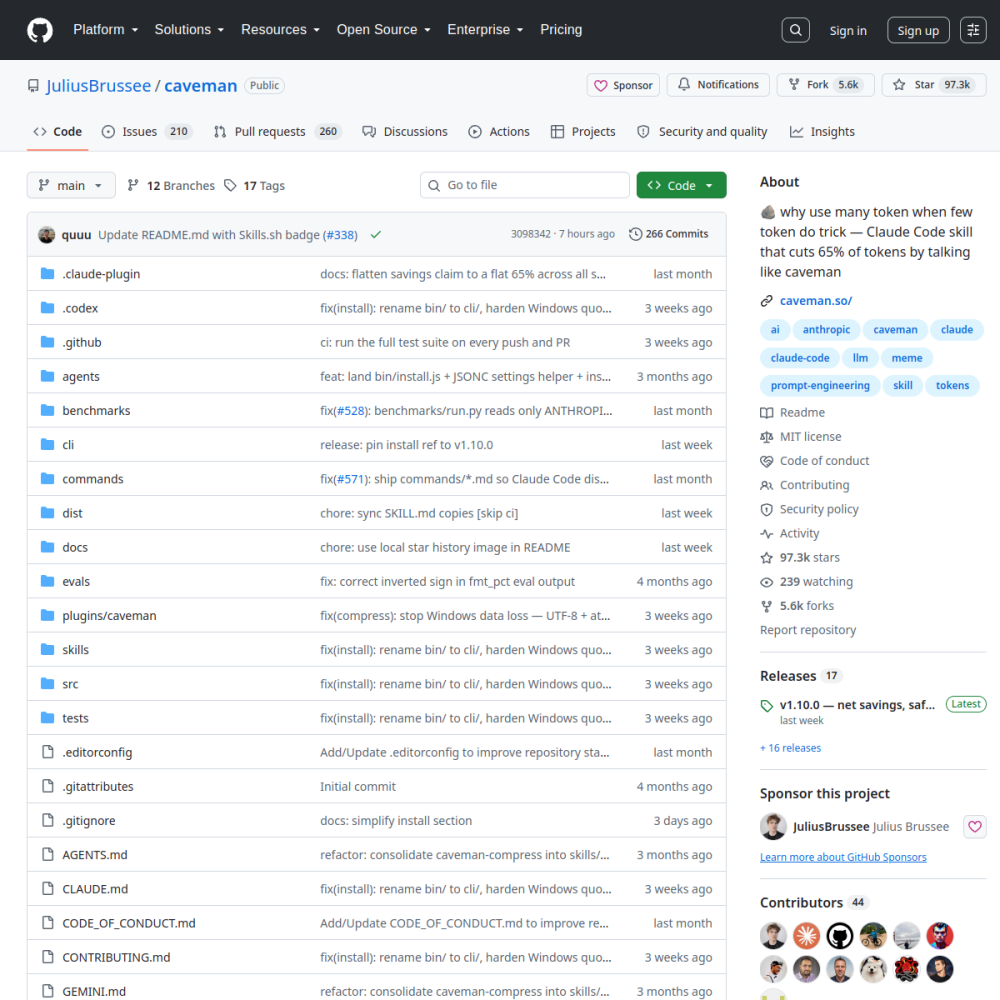
Task: Click the Report repository link
Action: point(807,629)
